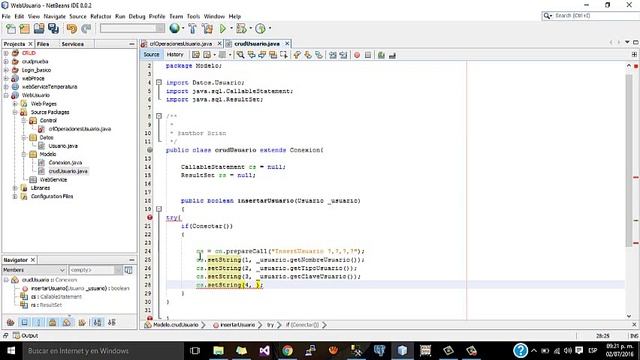Click the Visual Studio taskbar icon
This screenshot has width=640, height=360.
[264, 350]
